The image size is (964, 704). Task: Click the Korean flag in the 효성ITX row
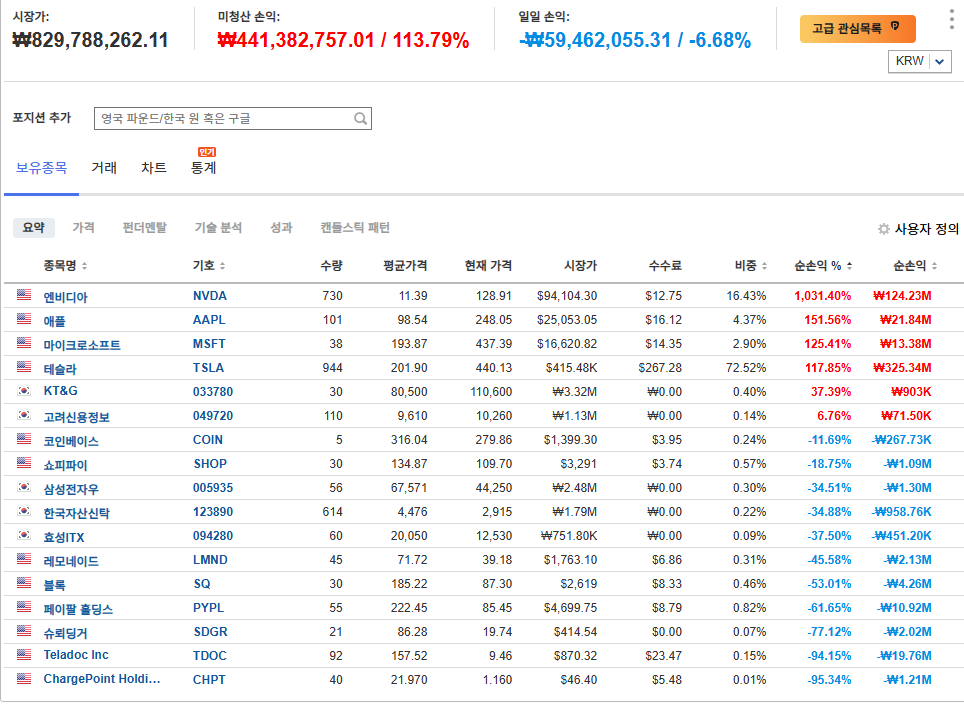[x=24, y=534]
